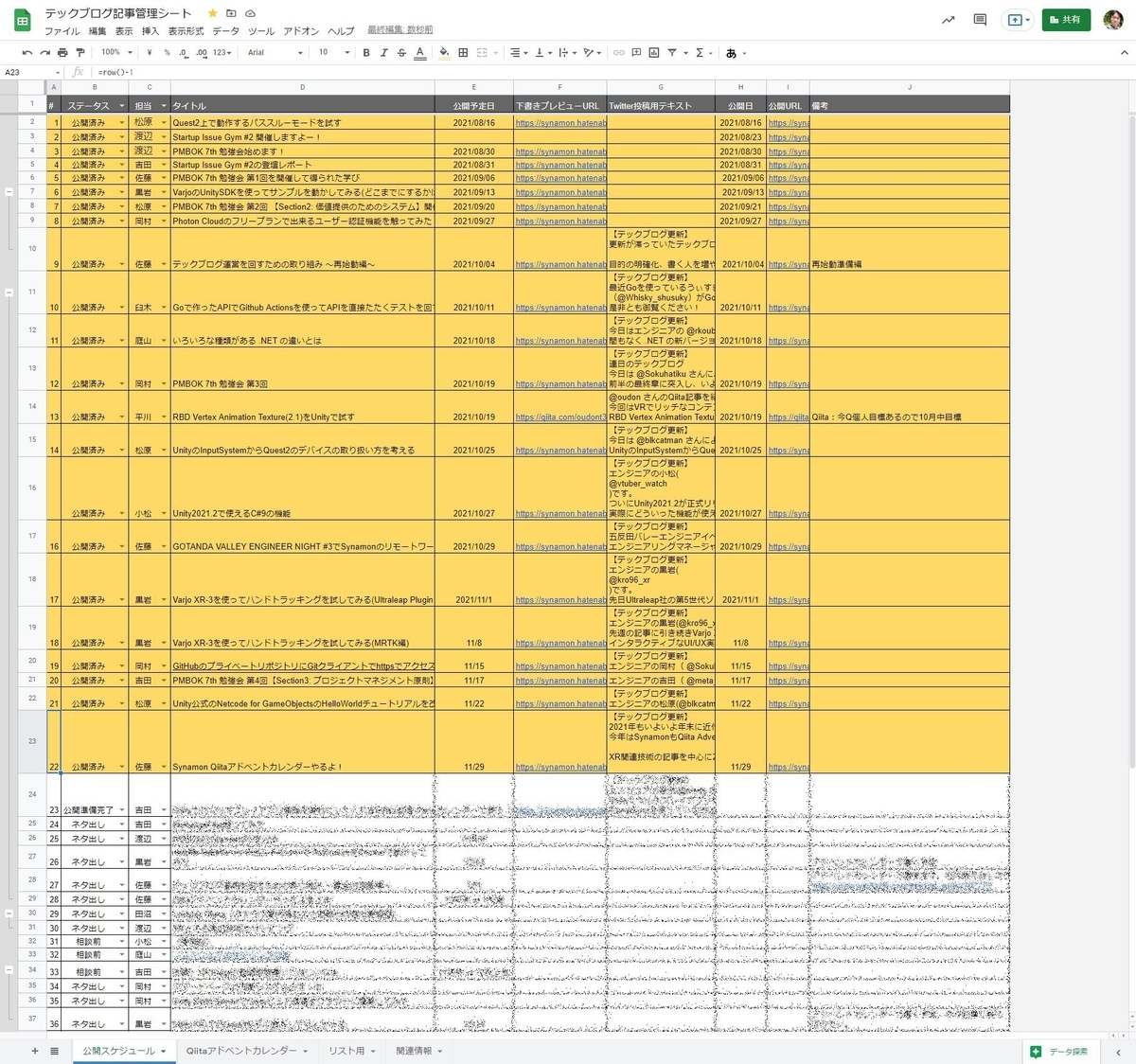
Task: Open the 編集 menu
Action: (98, 31)
